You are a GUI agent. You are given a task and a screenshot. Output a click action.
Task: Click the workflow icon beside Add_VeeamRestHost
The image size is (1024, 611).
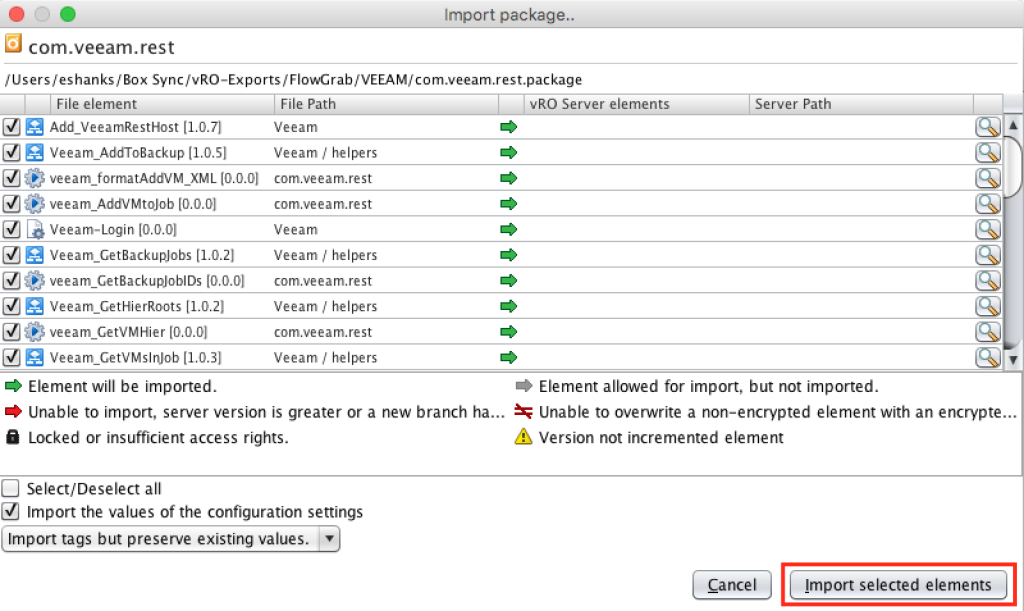pos(34,126)
